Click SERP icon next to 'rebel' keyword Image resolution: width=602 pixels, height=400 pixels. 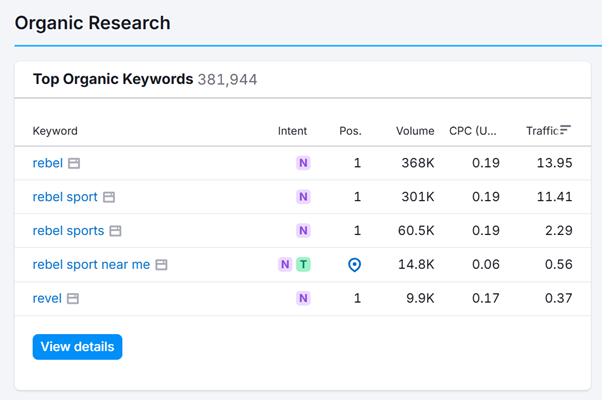[x=74, y=163]
